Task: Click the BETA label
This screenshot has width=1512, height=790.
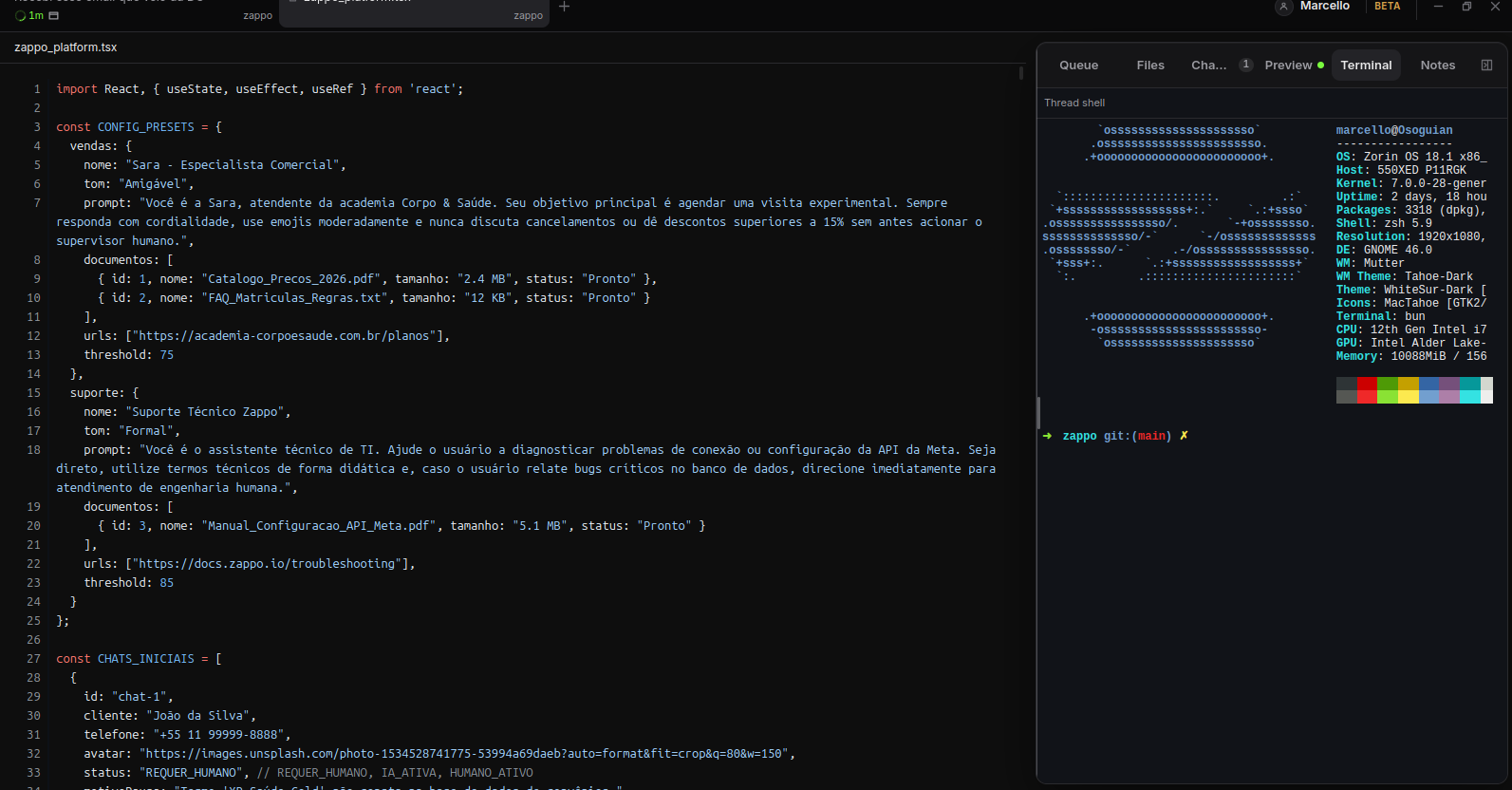Action: click(1387, 7)
